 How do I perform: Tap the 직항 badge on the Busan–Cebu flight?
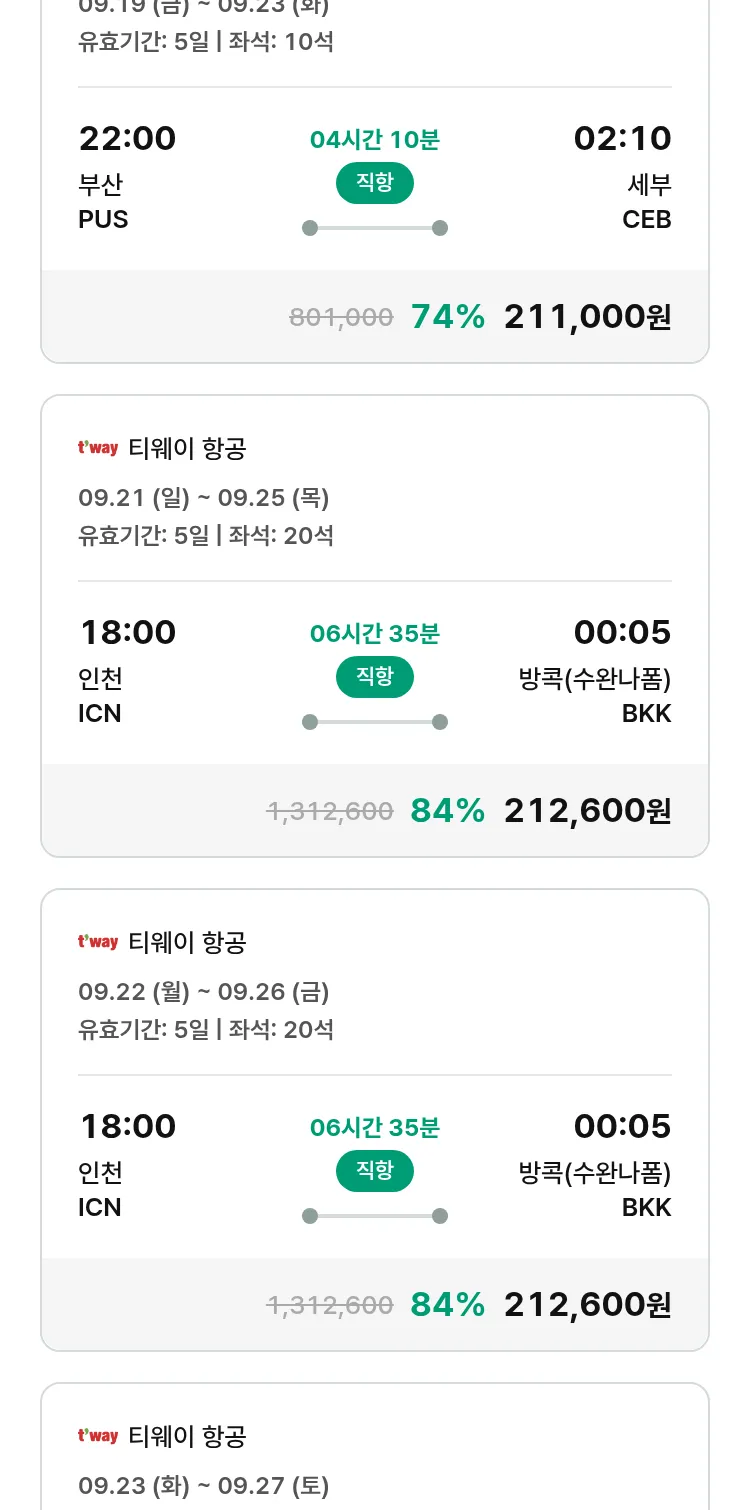[x=374, y=182]
